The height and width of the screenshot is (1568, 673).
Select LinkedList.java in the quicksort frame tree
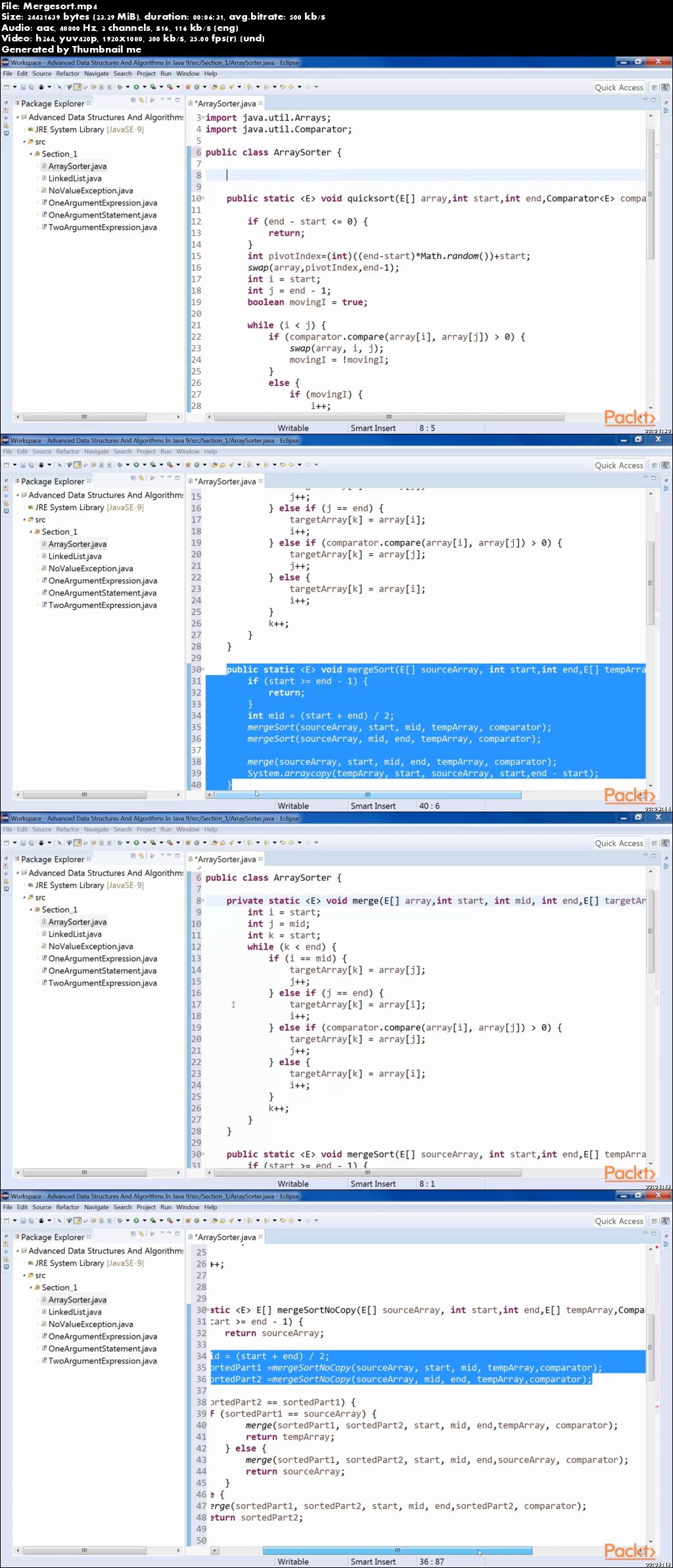pos(75,179)
